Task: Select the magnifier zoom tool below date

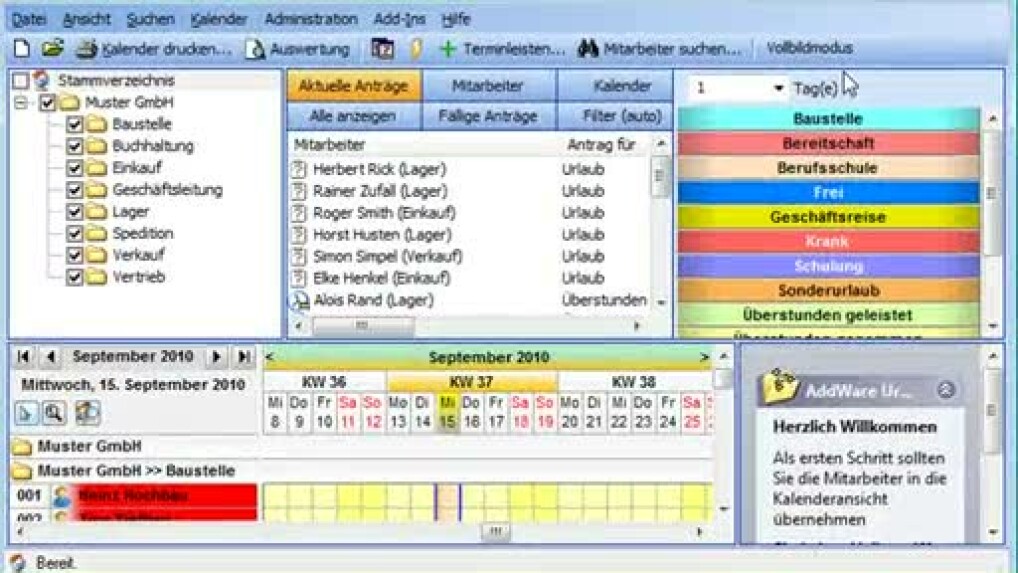Action: 53,412
